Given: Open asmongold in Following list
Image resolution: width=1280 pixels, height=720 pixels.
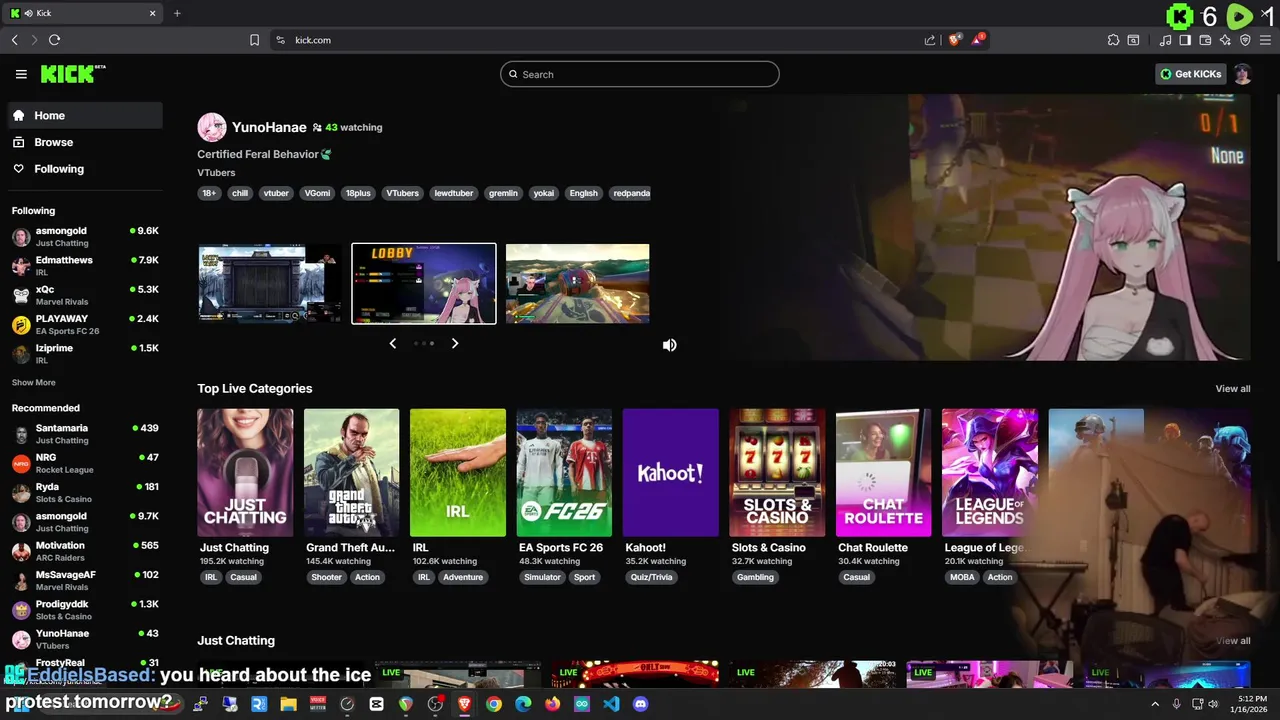Looking at the screenshot, I should pyautogui.click(x=85, y=236).
